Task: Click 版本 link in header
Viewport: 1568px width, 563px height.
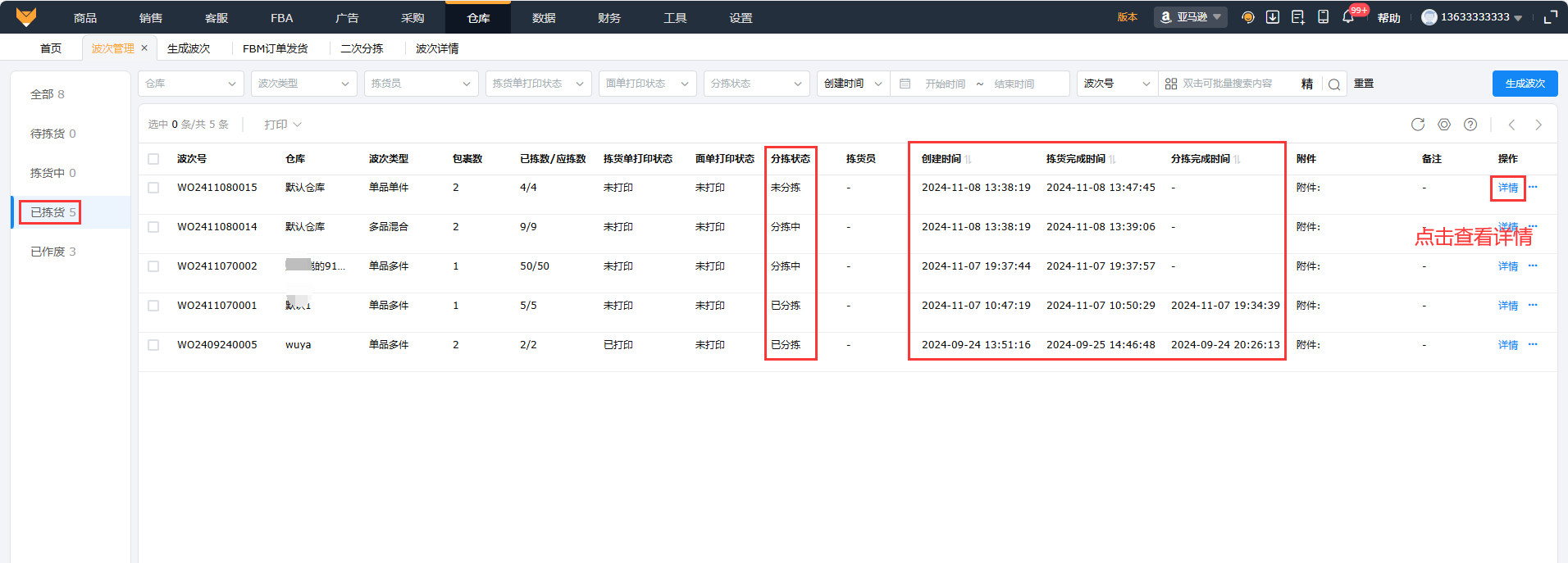Action: 1128,17
